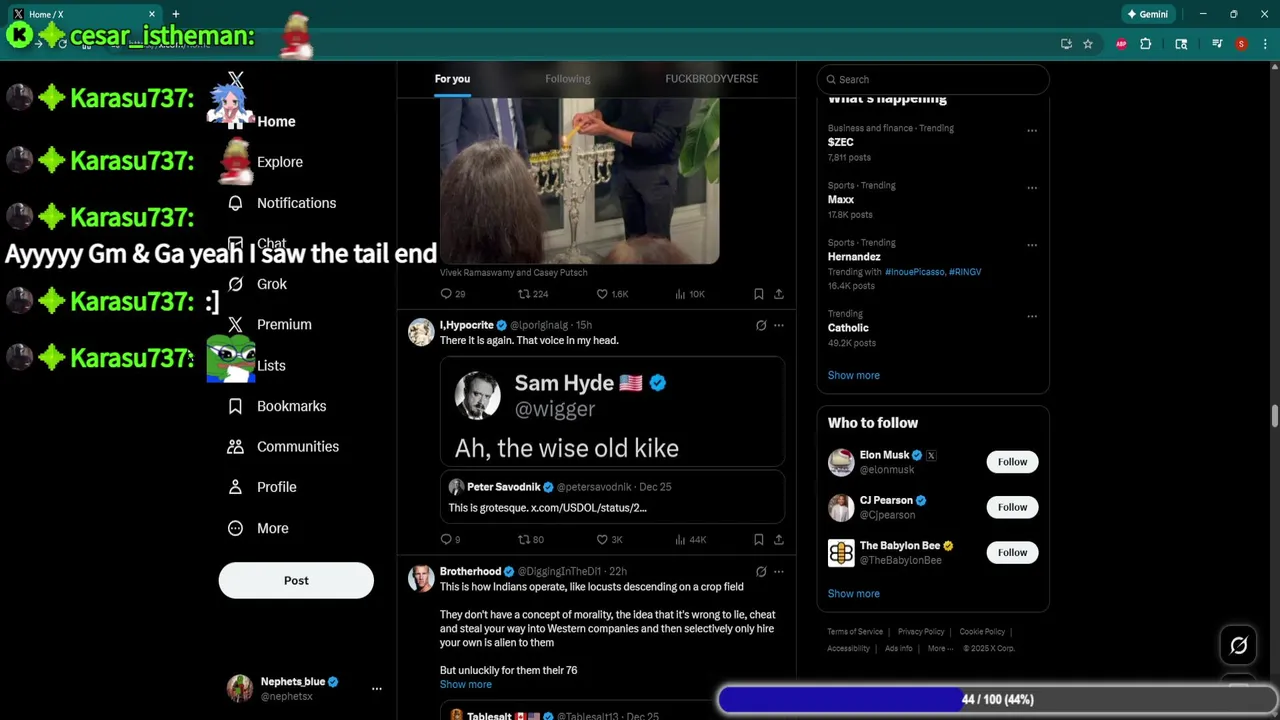1280x720 pixels.
Task: Follow Elon Musk
Action: click(1012, 462)
